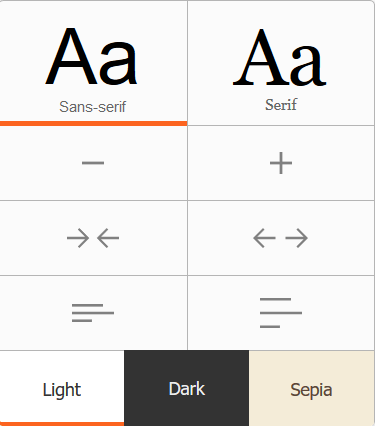Pick the beige Sepia swatch
This screenshot has width=375, height=426.
pyautogui.click(x=312, y=388)
